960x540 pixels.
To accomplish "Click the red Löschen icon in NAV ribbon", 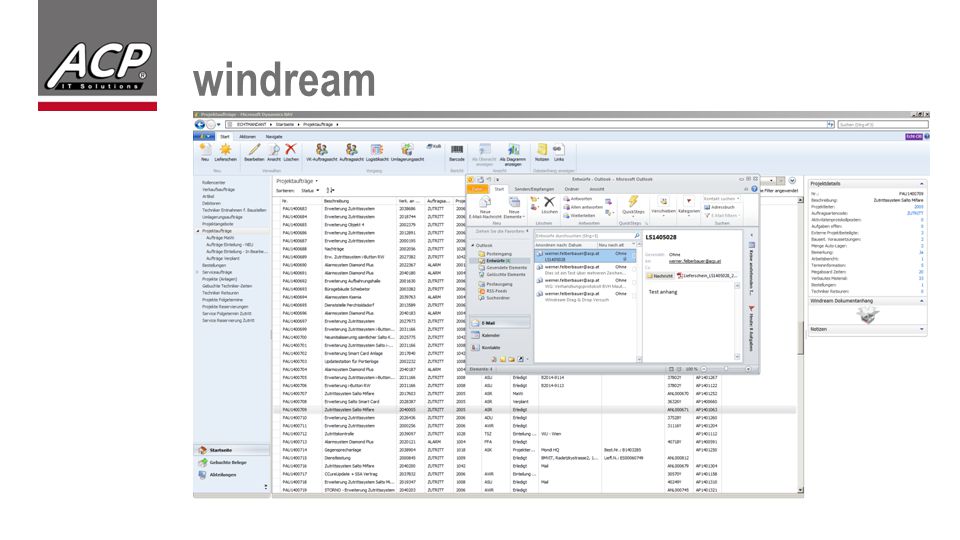I will click(x=291, y=149).
